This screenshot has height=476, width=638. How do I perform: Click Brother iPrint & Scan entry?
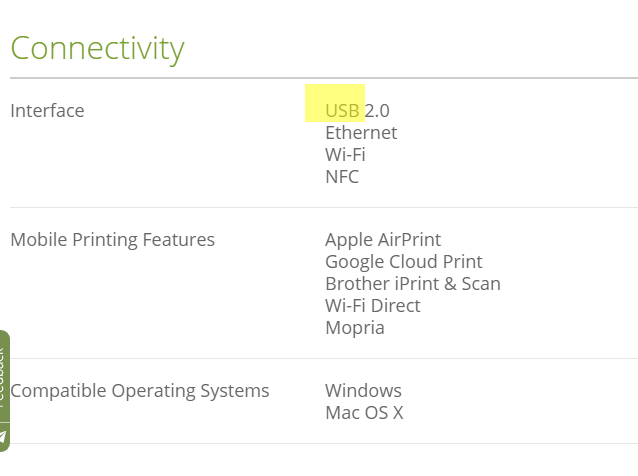click(x=413, y=284)
